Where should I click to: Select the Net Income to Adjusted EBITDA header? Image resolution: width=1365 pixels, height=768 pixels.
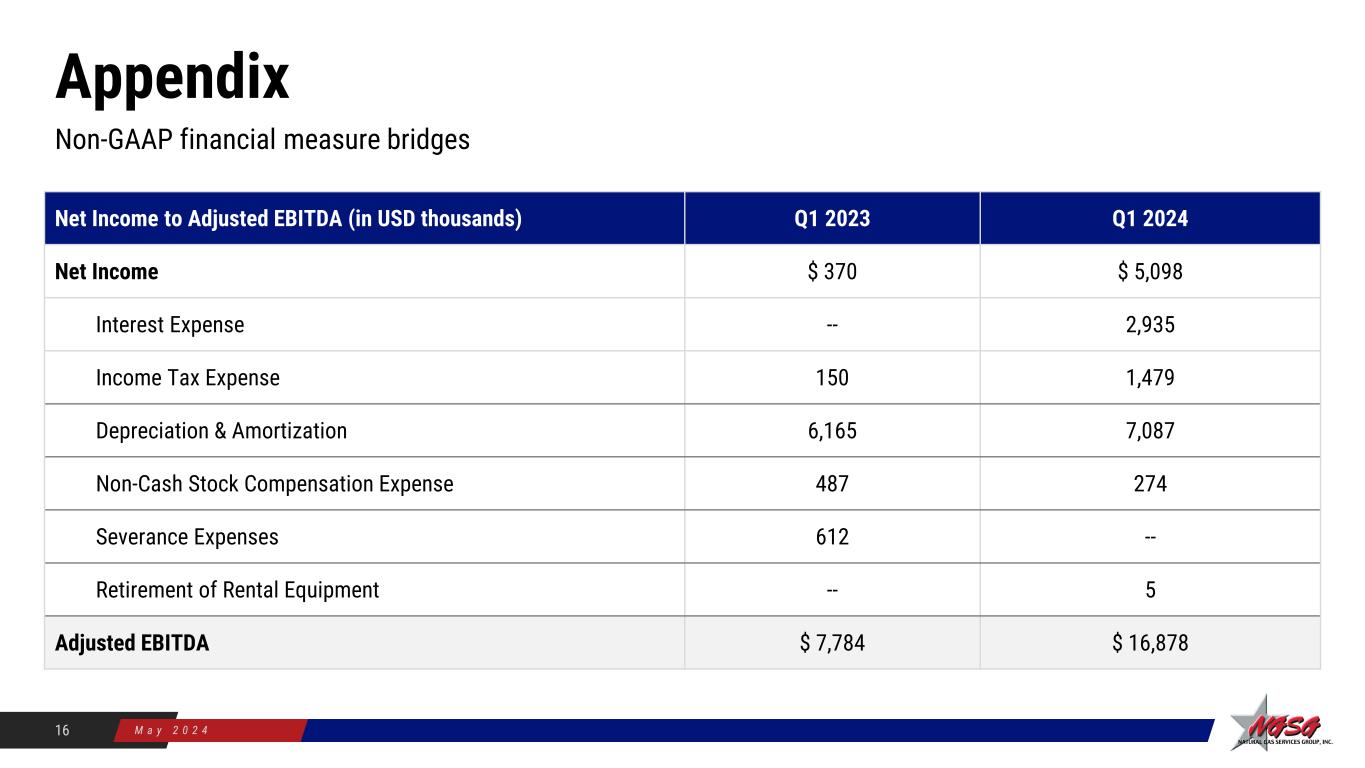(x=288, y=219)
